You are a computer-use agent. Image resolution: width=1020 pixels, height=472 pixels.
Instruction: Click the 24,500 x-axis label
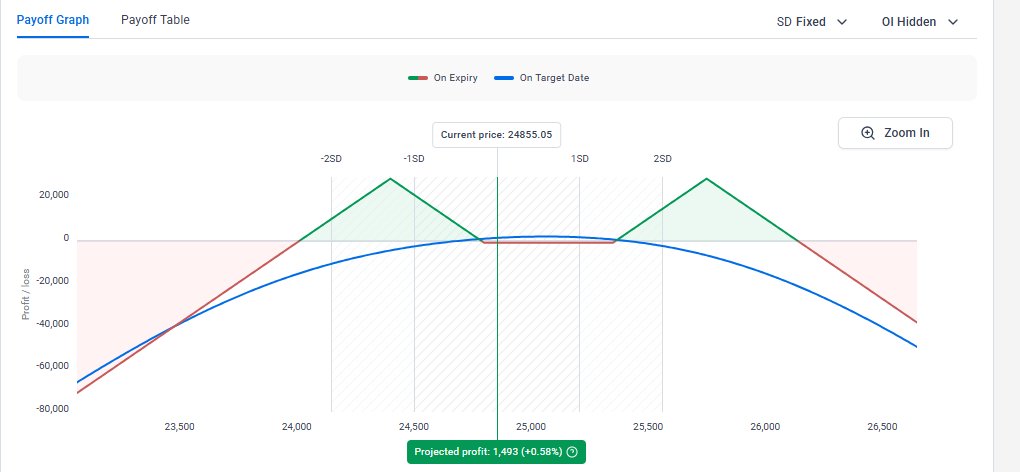[x=414, y=427]
